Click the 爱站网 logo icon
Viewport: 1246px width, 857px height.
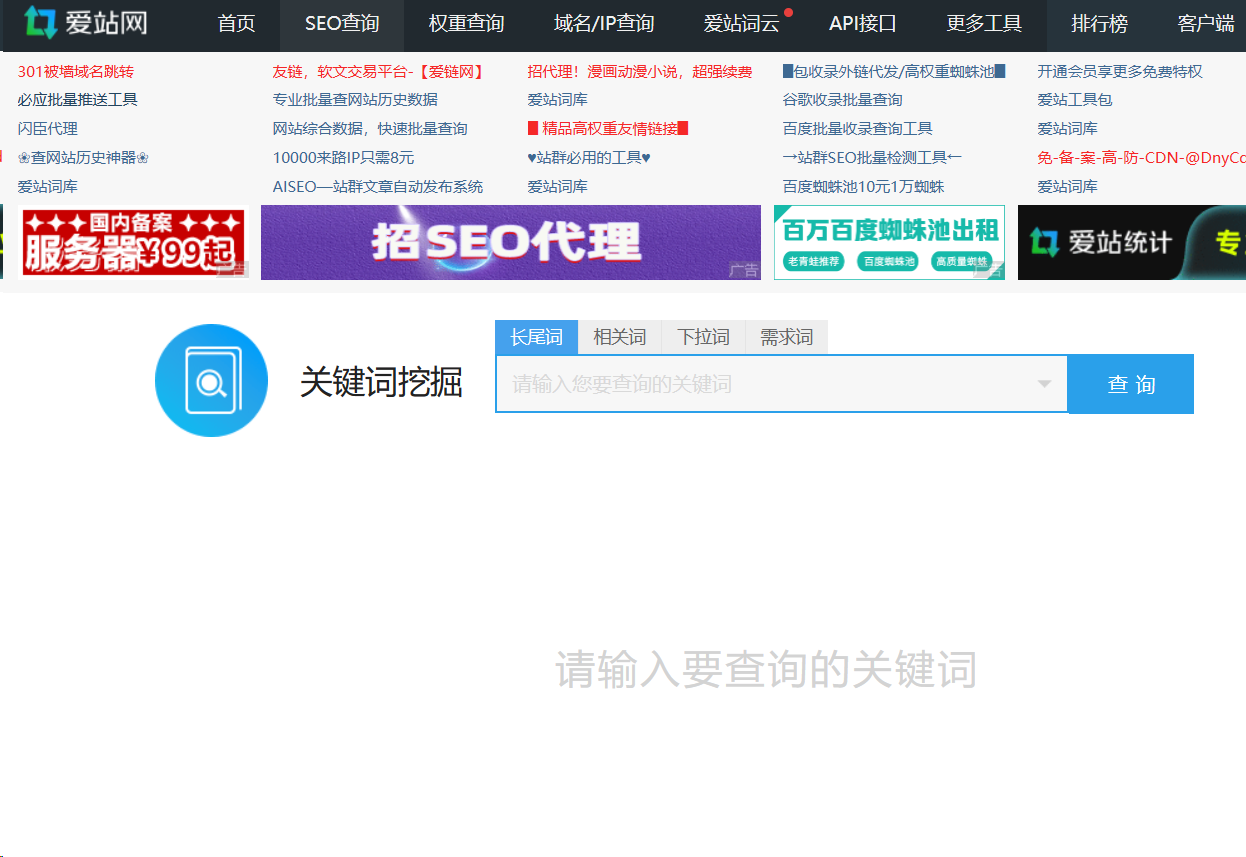(x=41, y=22)
